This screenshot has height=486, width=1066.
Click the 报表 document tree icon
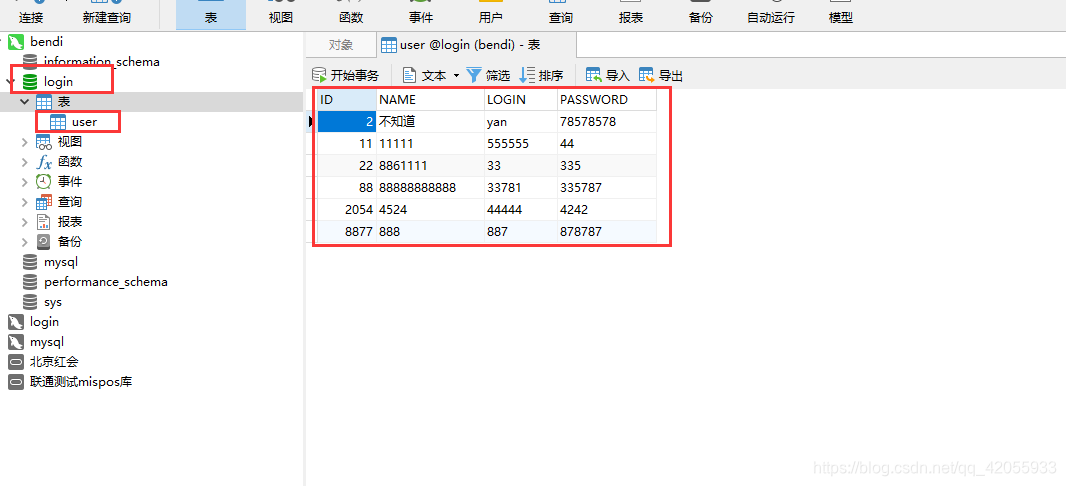point(44,222)
